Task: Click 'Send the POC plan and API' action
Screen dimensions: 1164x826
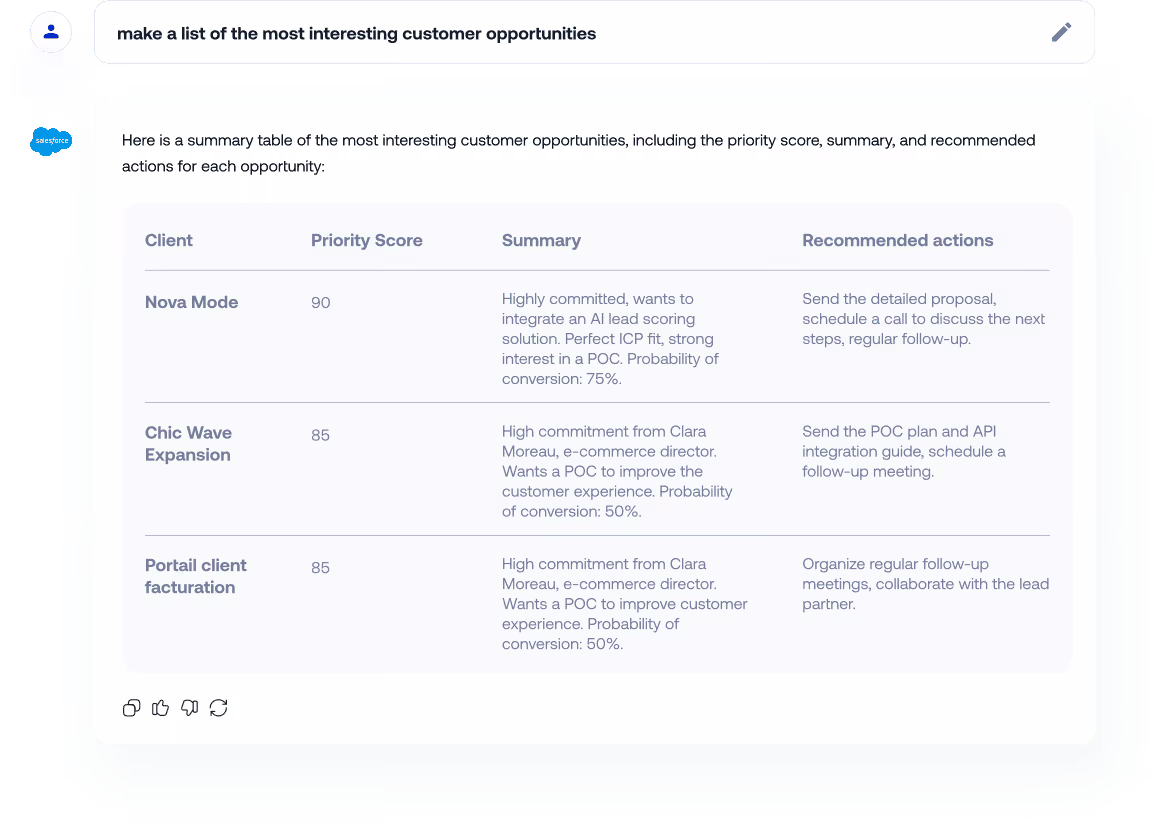Action: point(903,451)
